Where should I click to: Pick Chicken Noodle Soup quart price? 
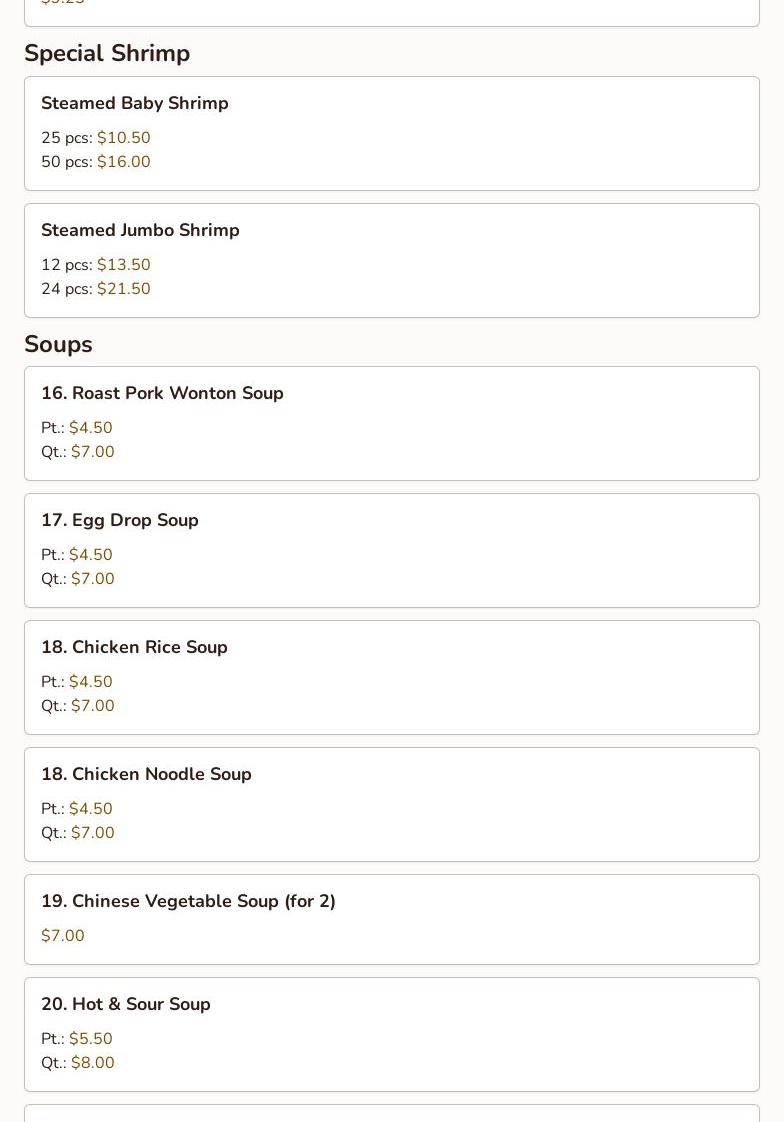click(92, 833)
